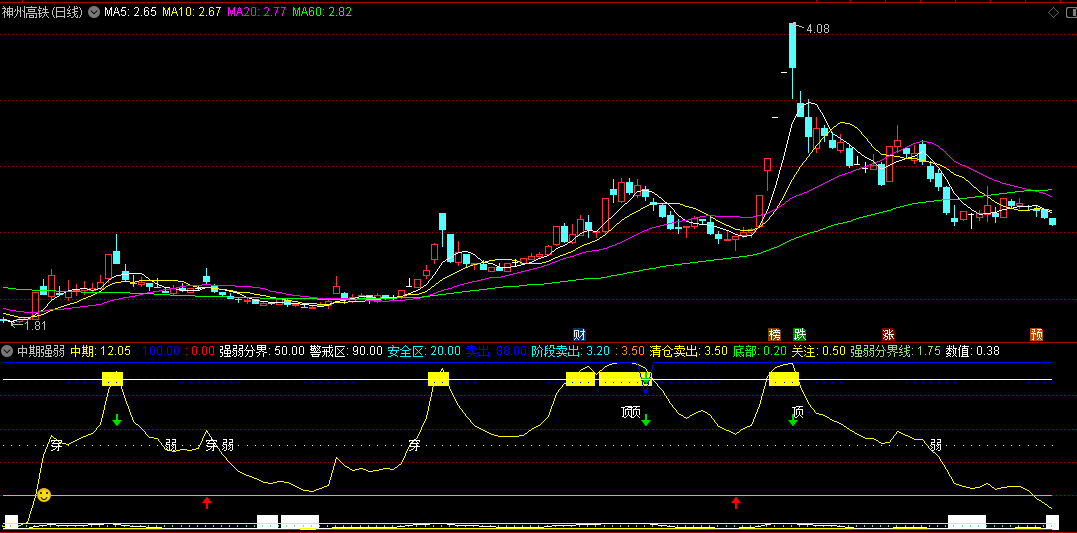Click the 强弱分界: 50.00 value
1077x533 pixels.
[262, 351]
